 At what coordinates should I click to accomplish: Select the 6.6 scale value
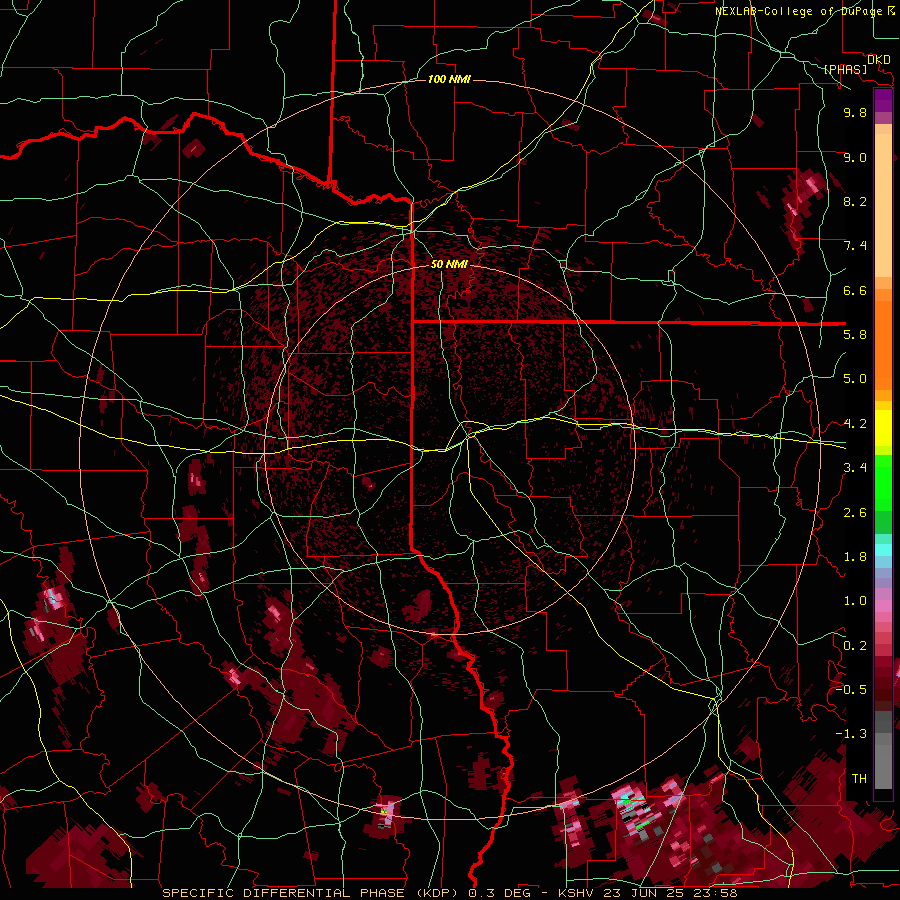855,290
